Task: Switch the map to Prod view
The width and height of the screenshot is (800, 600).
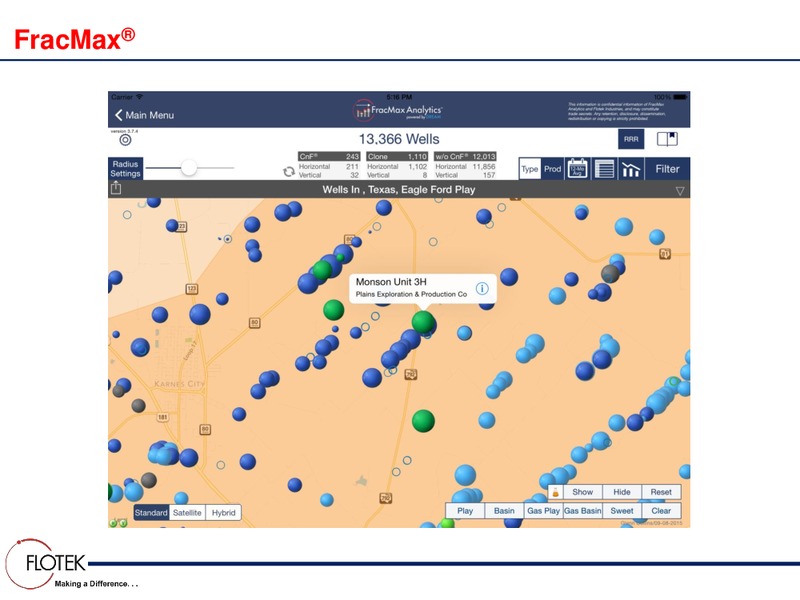Action: tap(552, 169)
